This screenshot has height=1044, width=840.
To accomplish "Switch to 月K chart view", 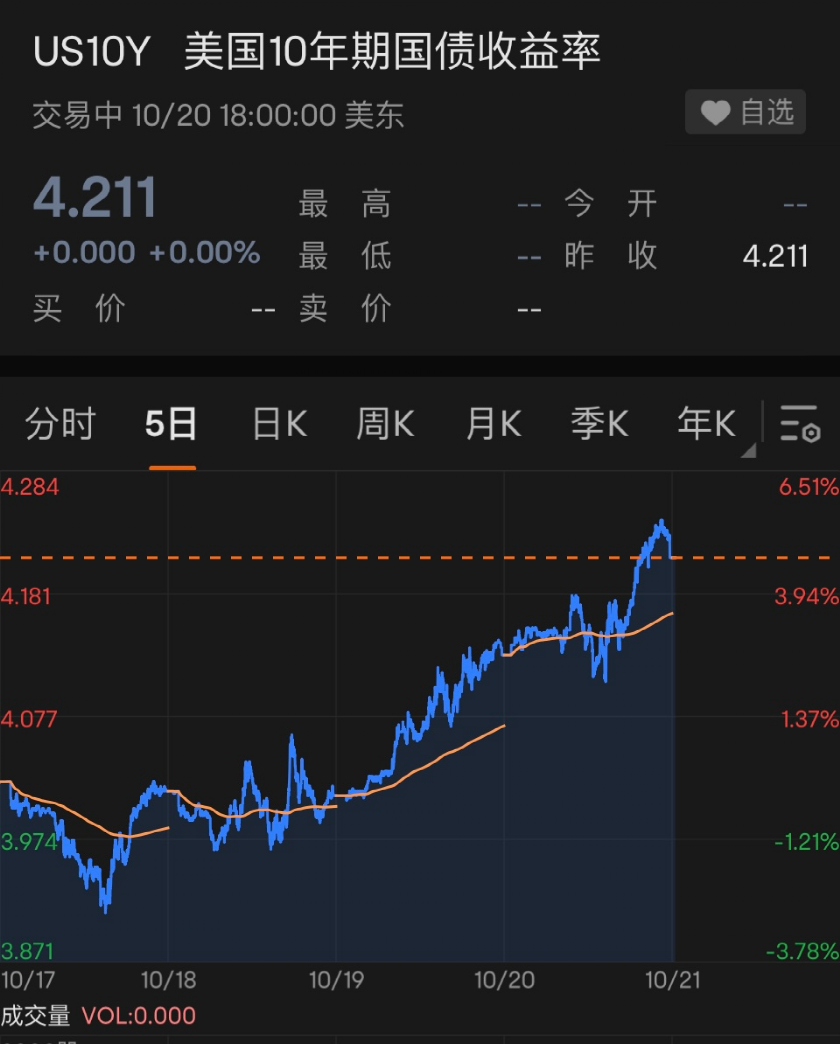I will click(493, 425).
